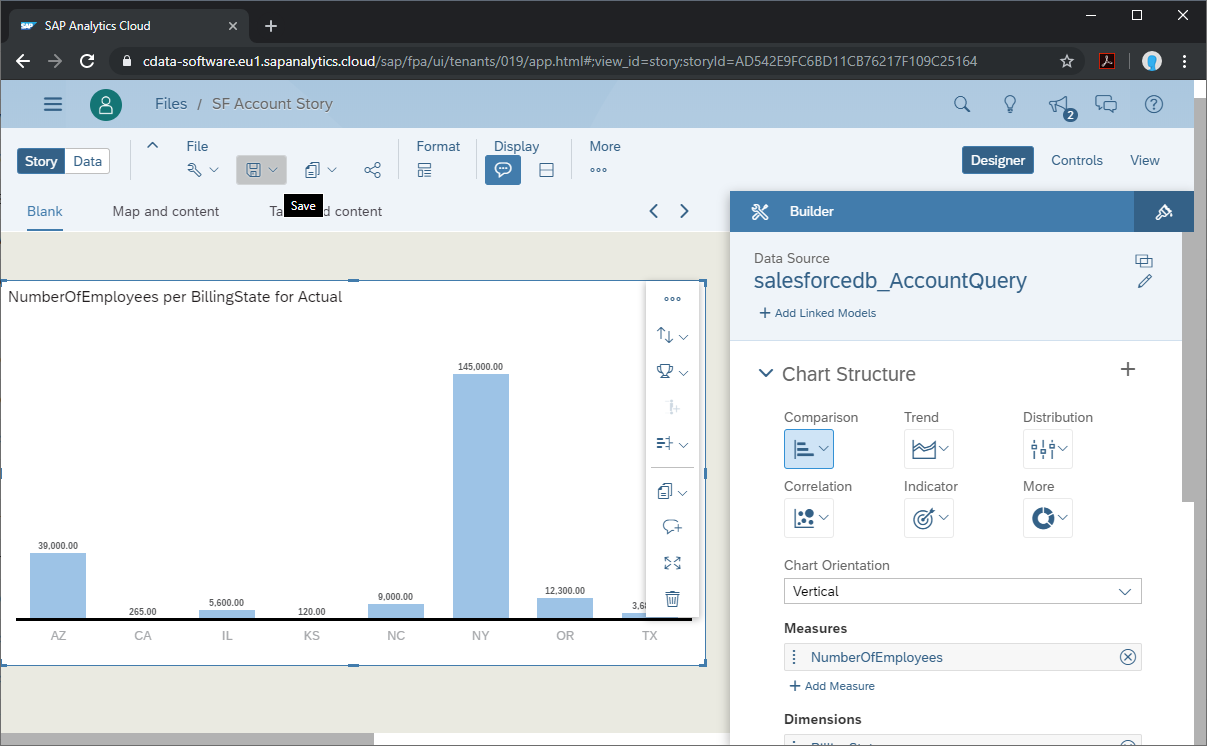Expand the Comparison chart type dropdown
1207x746 pixels.
point(809,449)
